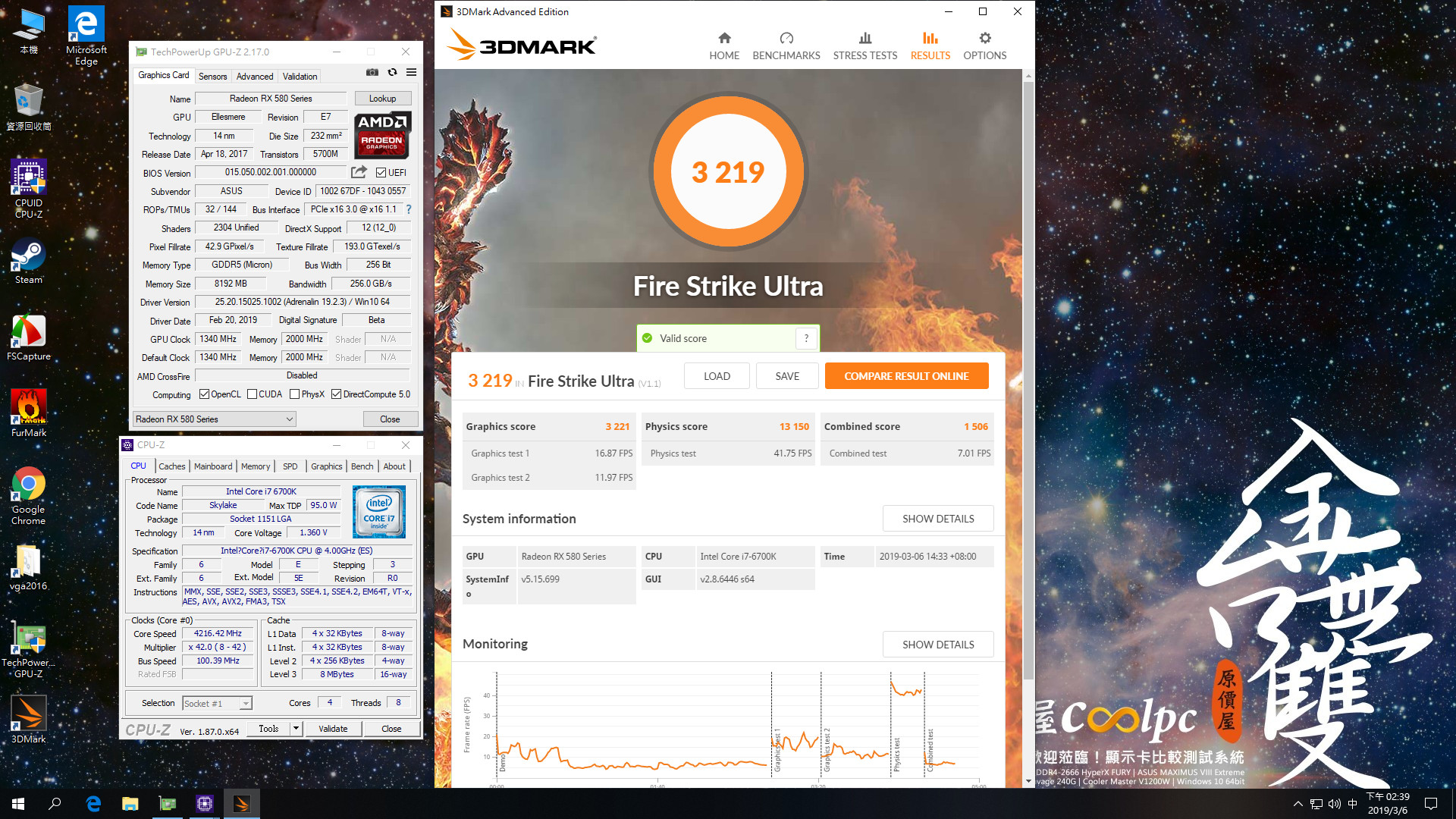Switch to the CPU-Z SPD tab
1456x819 pixels.
click(x=290, y=466)
